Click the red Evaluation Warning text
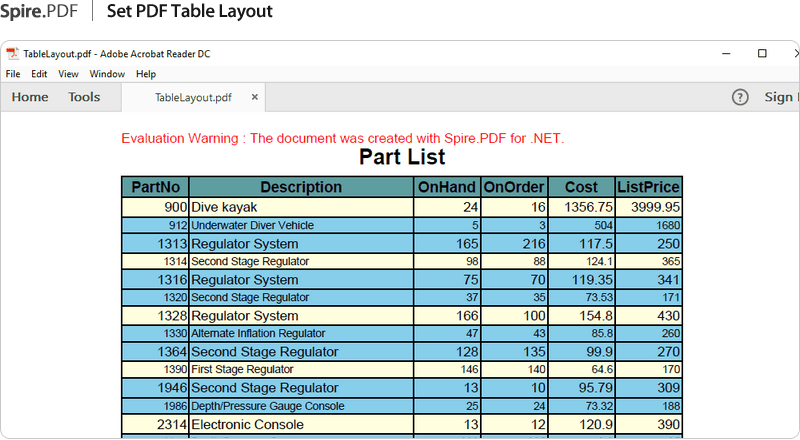 click(x=343, y=138)
